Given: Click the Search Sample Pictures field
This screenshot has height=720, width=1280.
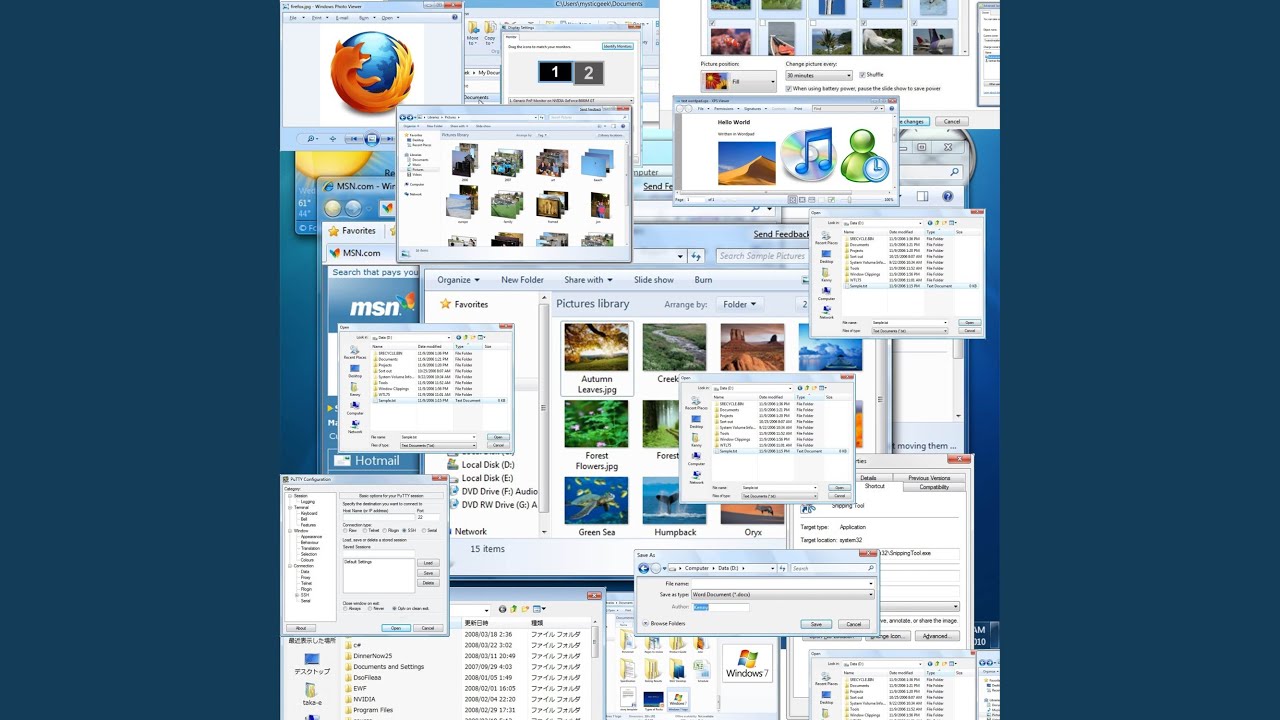Looking at the screenshot, I should [x=761, y=256].
